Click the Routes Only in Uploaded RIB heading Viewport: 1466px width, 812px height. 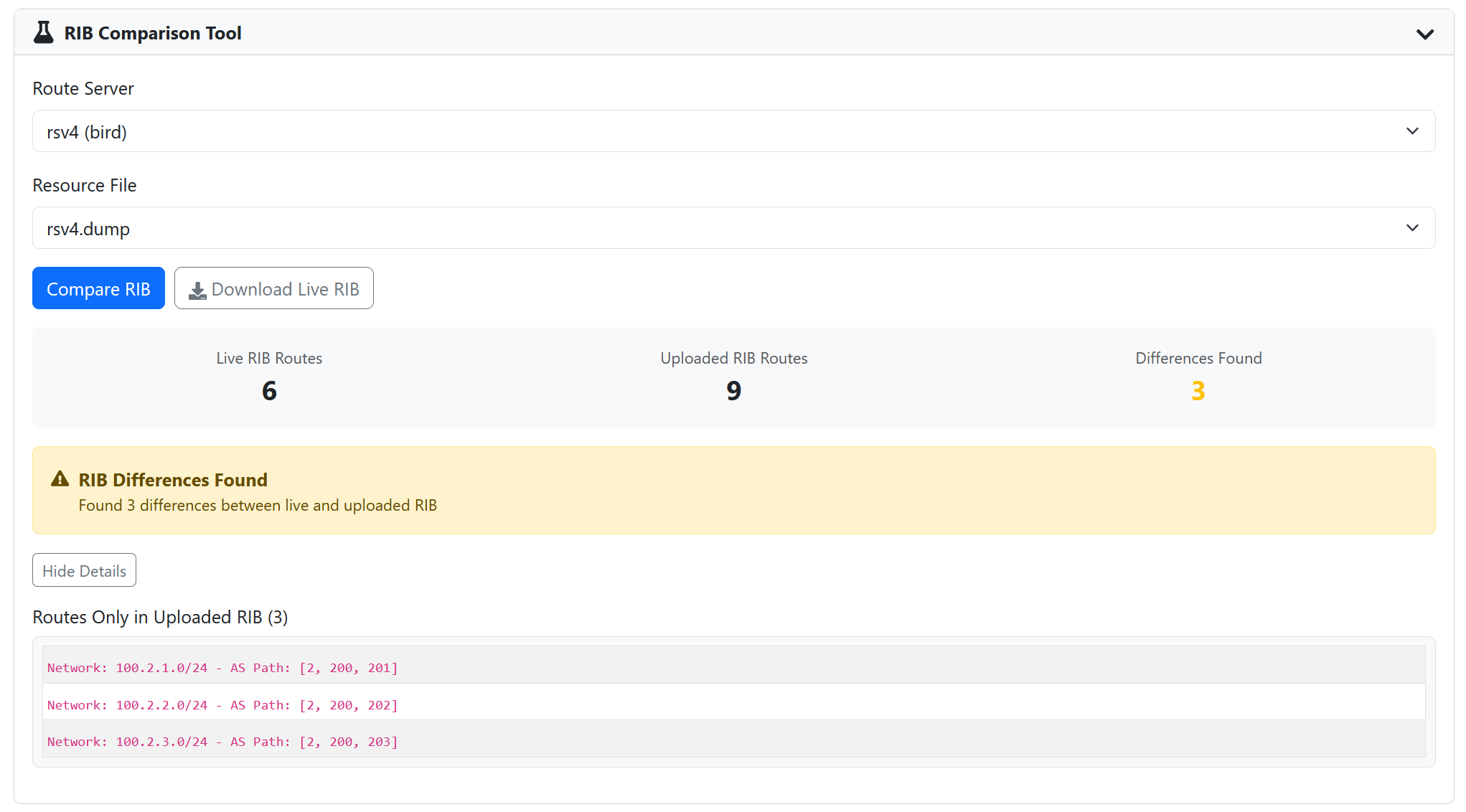pyautogui.click(x=160, y=618)
